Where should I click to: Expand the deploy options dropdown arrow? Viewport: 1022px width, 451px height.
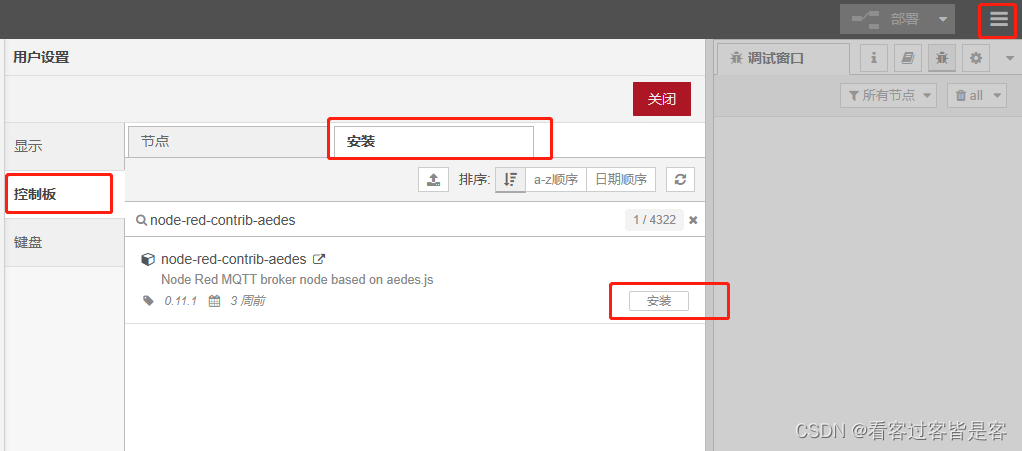point(943,20)
